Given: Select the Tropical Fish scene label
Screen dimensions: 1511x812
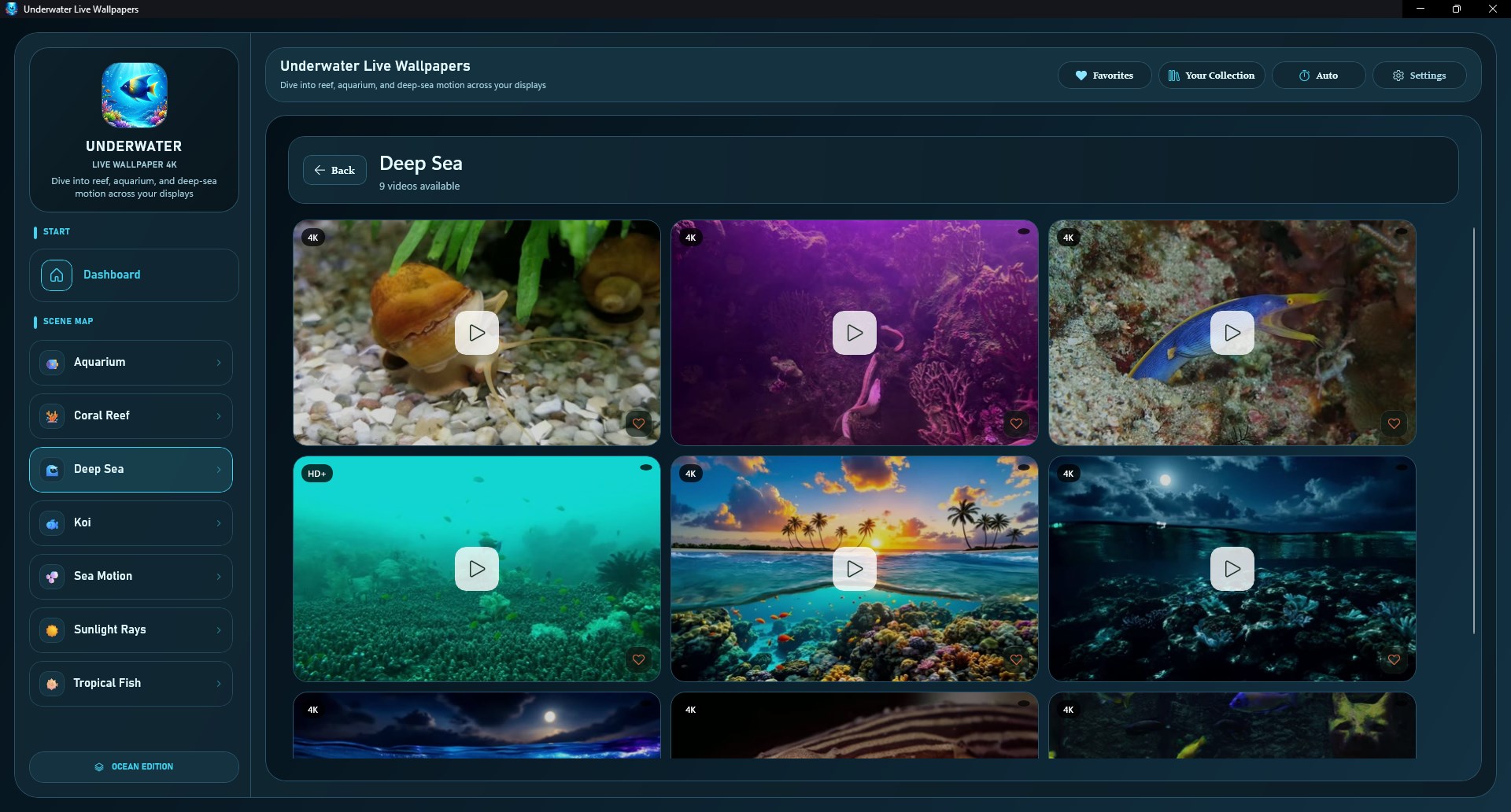Looking at the screenshot, I should pos(107,683).
